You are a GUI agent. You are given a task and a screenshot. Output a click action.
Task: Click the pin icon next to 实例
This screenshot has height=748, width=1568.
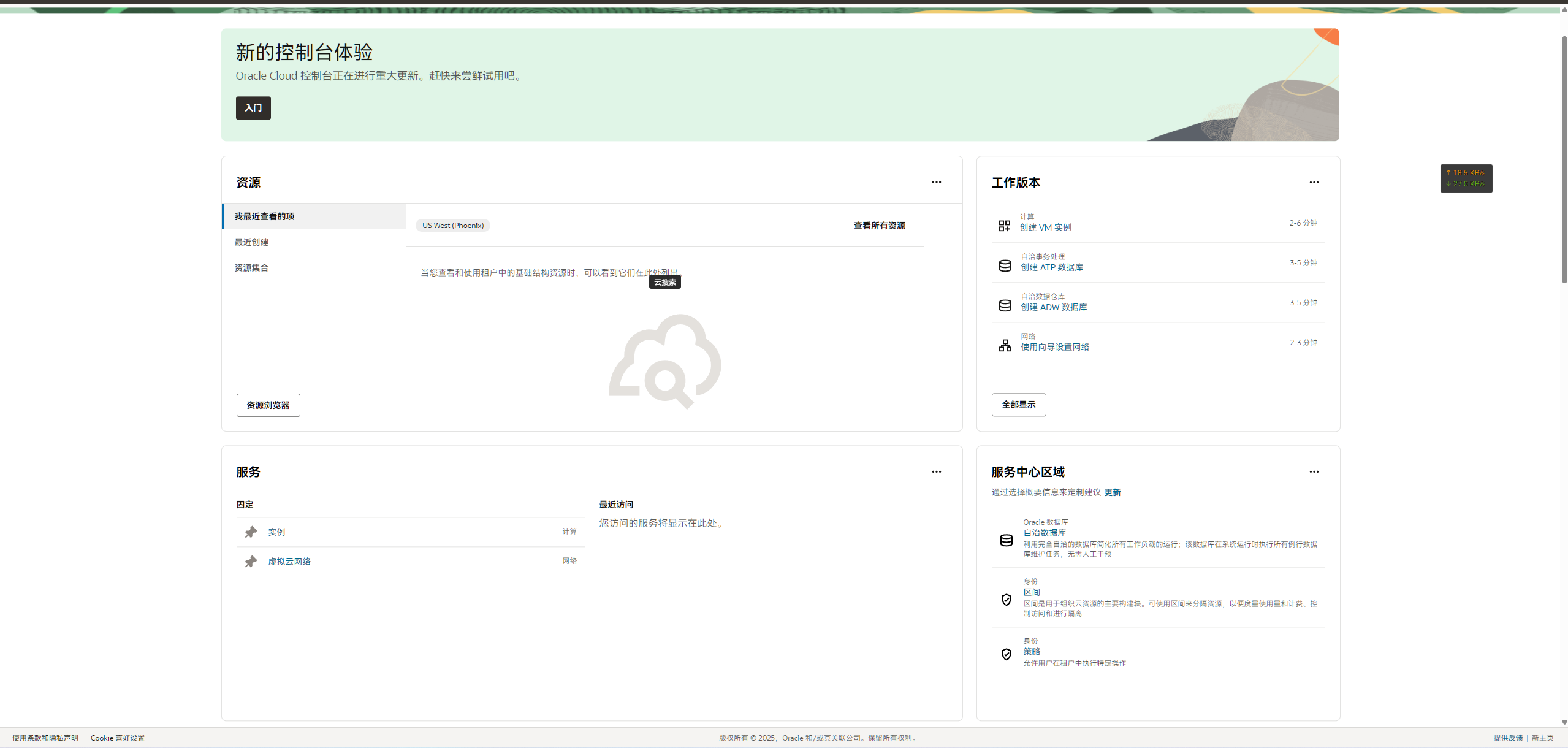click(251, 532)
